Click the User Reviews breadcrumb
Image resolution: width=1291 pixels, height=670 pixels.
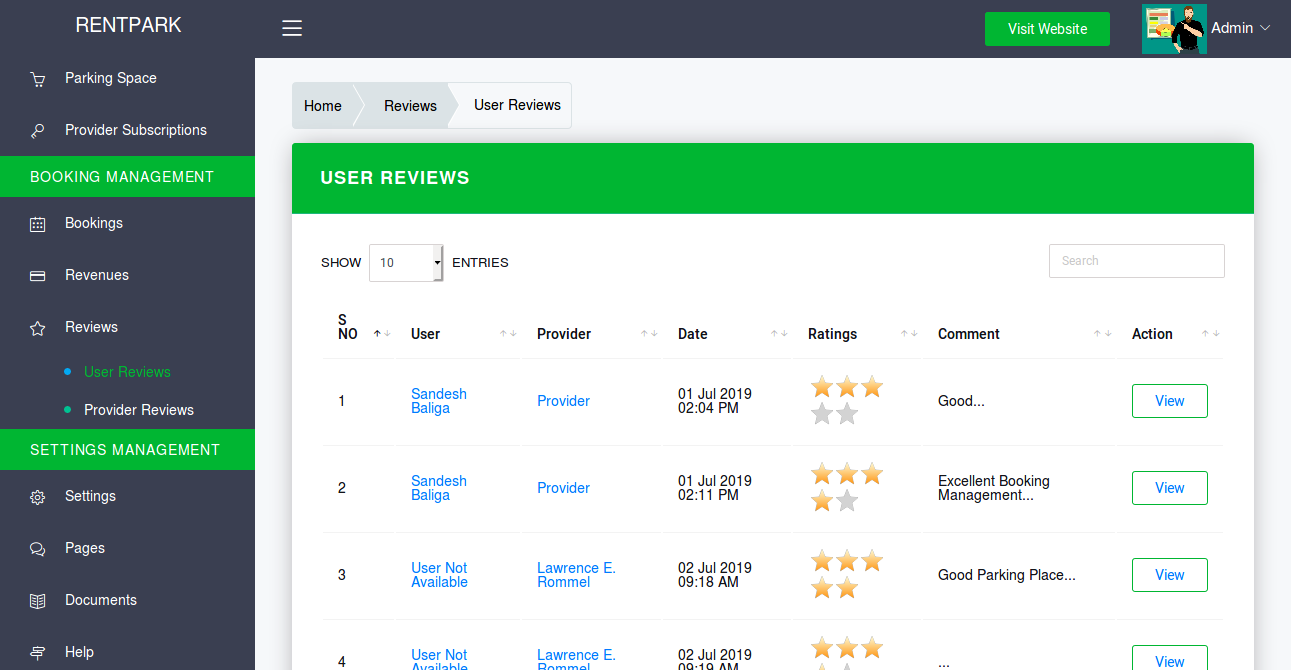517,105
